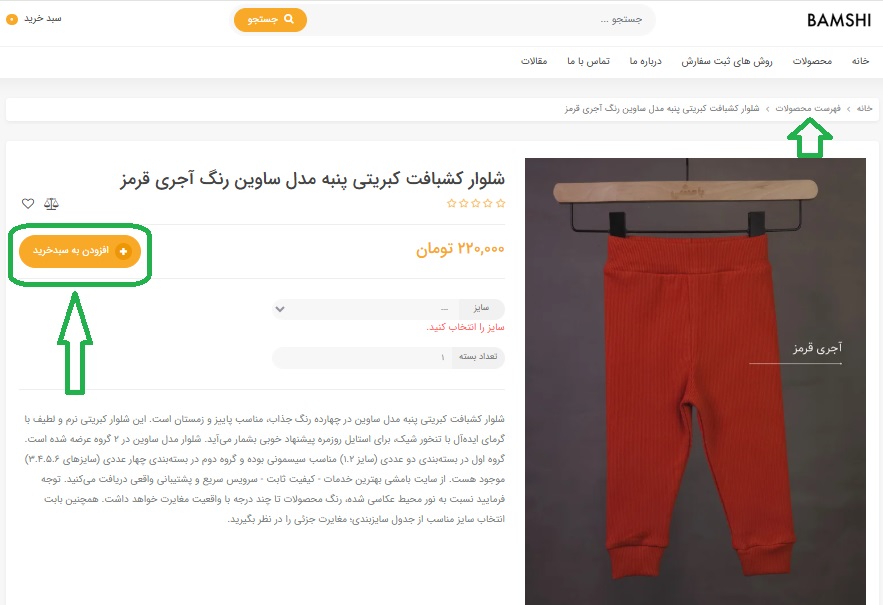Click the تعداد بسته quantity field
883x605 pixels.
click(389, 357)
